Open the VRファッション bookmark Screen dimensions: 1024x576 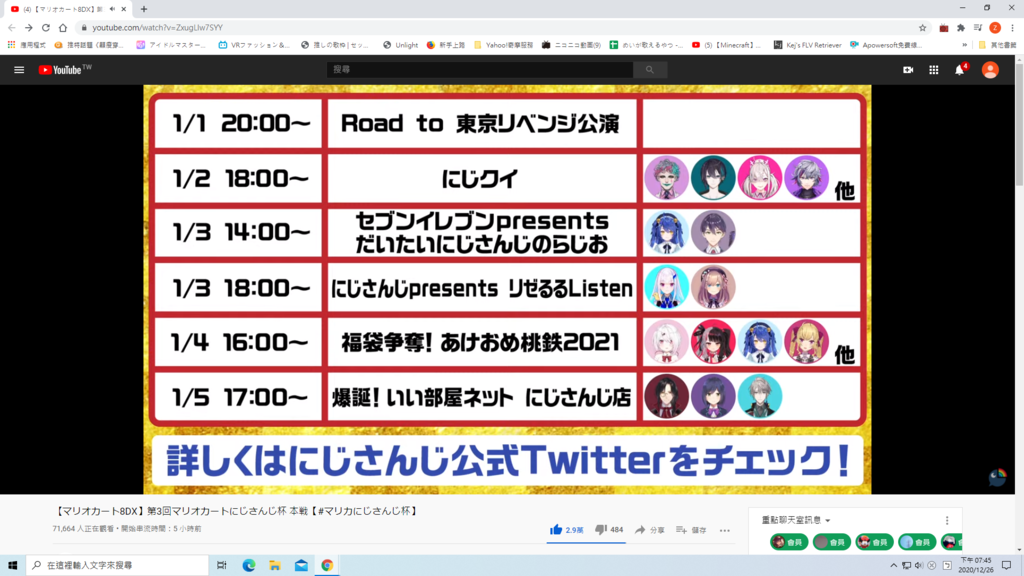(x=254, y=45)
